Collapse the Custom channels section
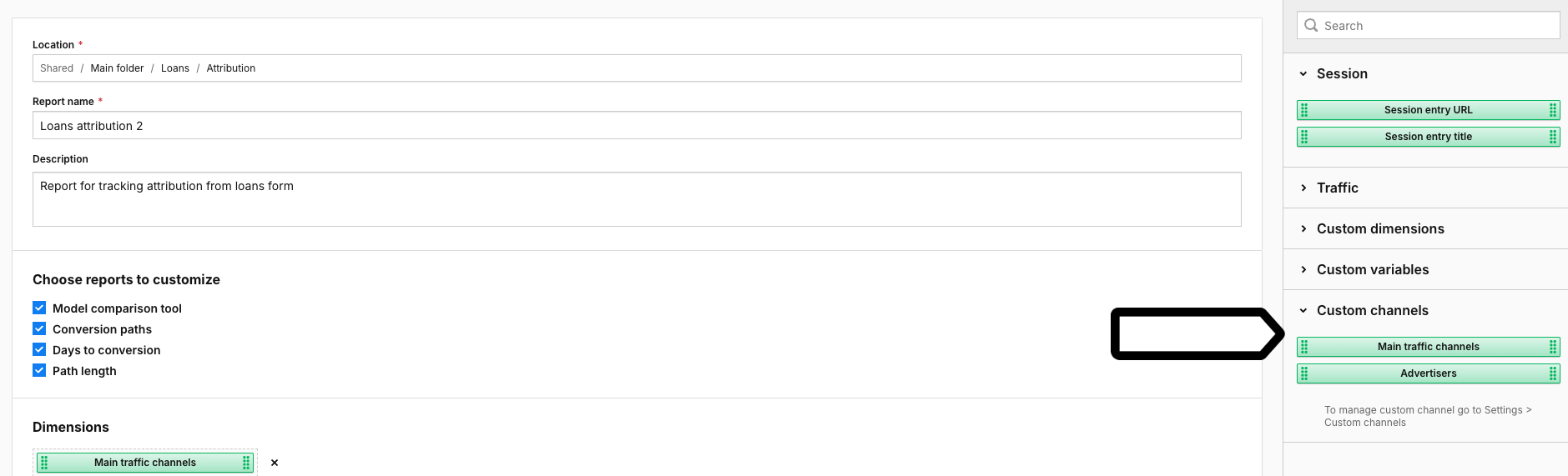Viewport: 1568px width, 476px height. point(1303,311)
